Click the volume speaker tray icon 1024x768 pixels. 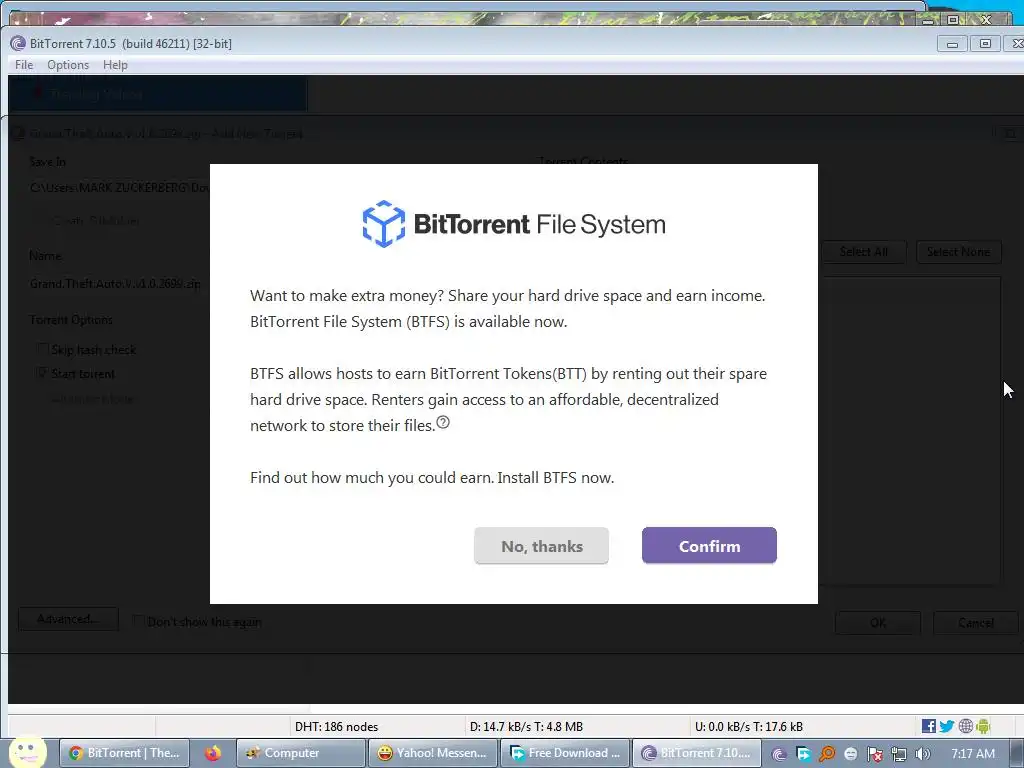pyautogui.click(x=922, y=754)
